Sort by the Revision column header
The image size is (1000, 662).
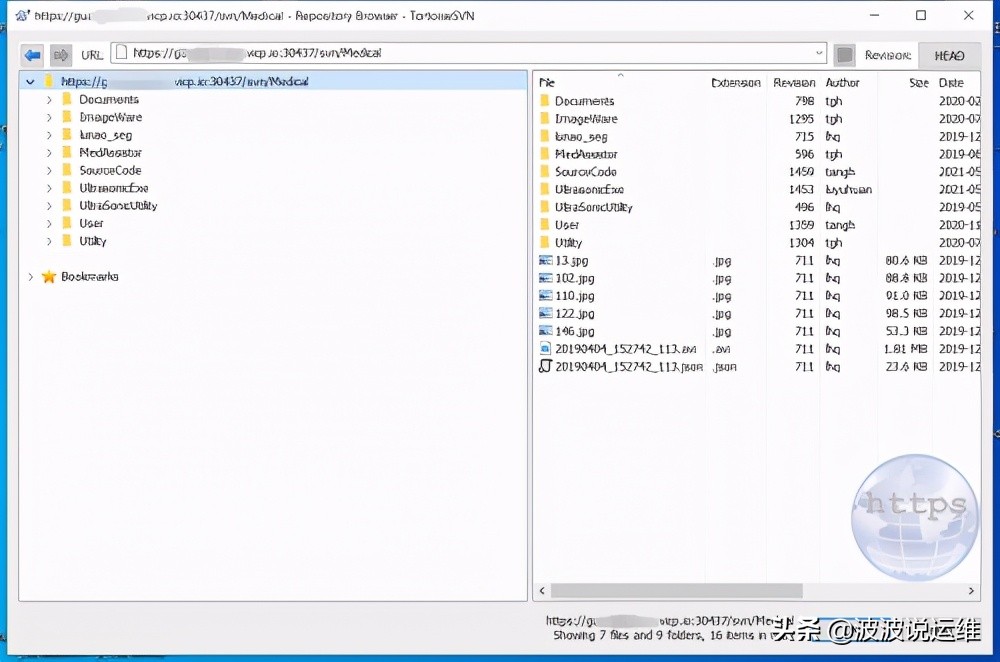point(794,82)
